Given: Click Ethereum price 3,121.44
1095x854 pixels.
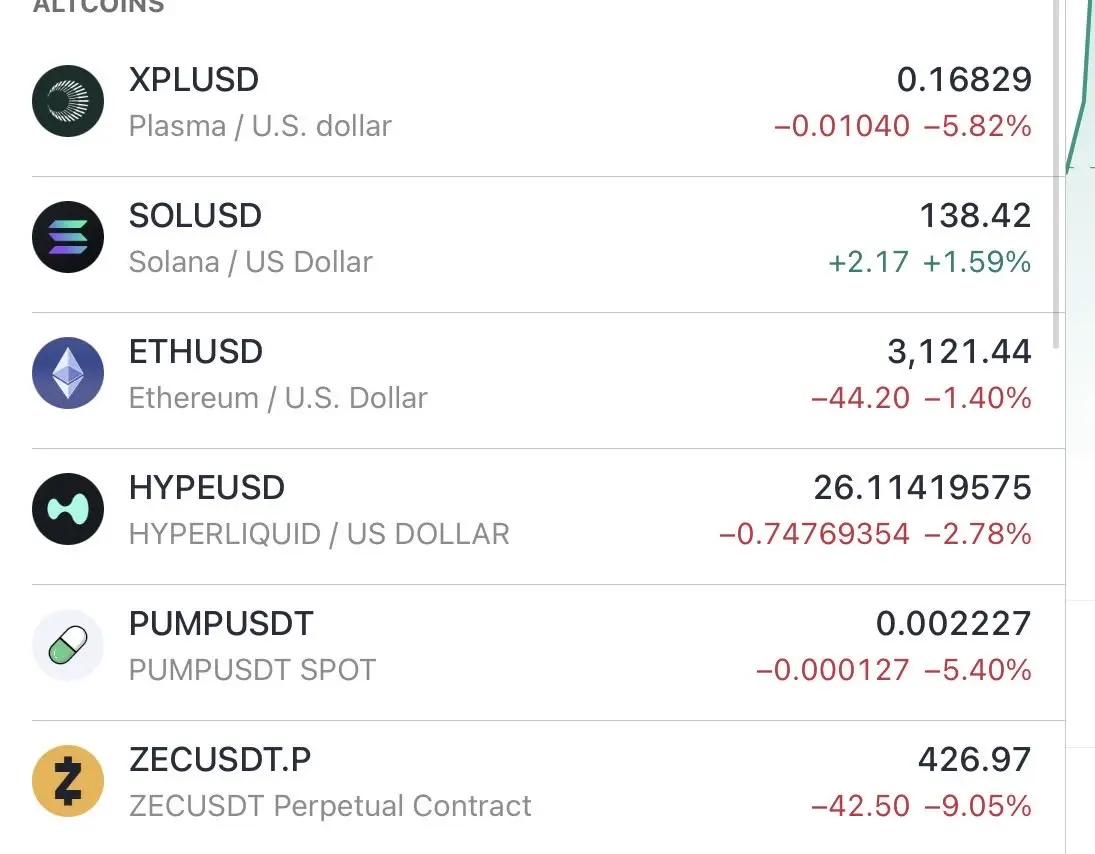Looking at the screenshot, I should 959,352.
